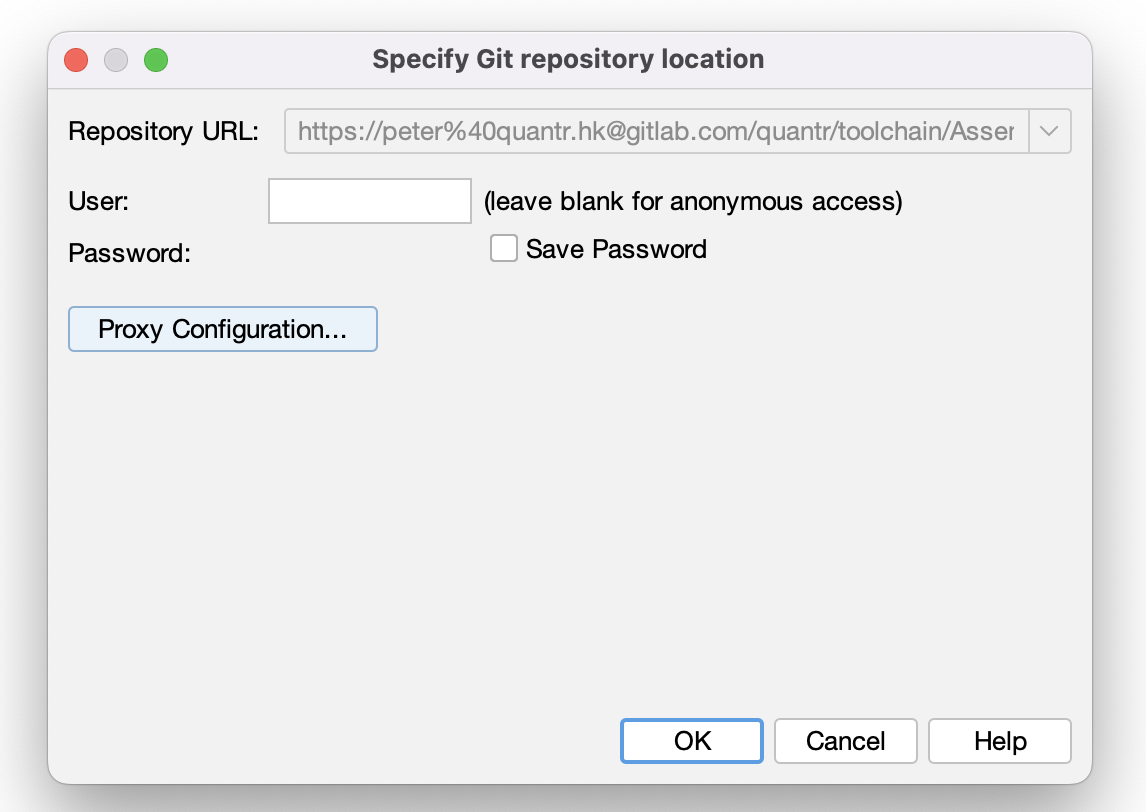Screen dimensions: 1146x812
Task: Cancel the Git repository dialog
Action: click(x=845, y=741)
